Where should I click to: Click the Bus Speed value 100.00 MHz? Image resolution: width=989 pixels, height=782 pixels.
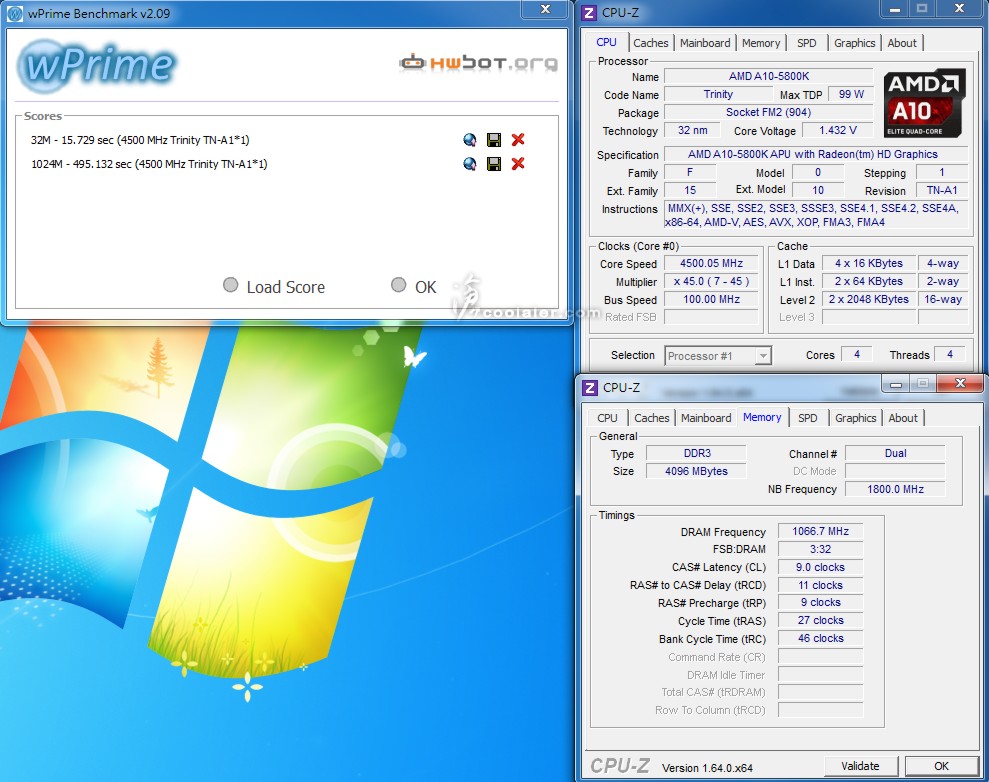click(x=711, y=300)
